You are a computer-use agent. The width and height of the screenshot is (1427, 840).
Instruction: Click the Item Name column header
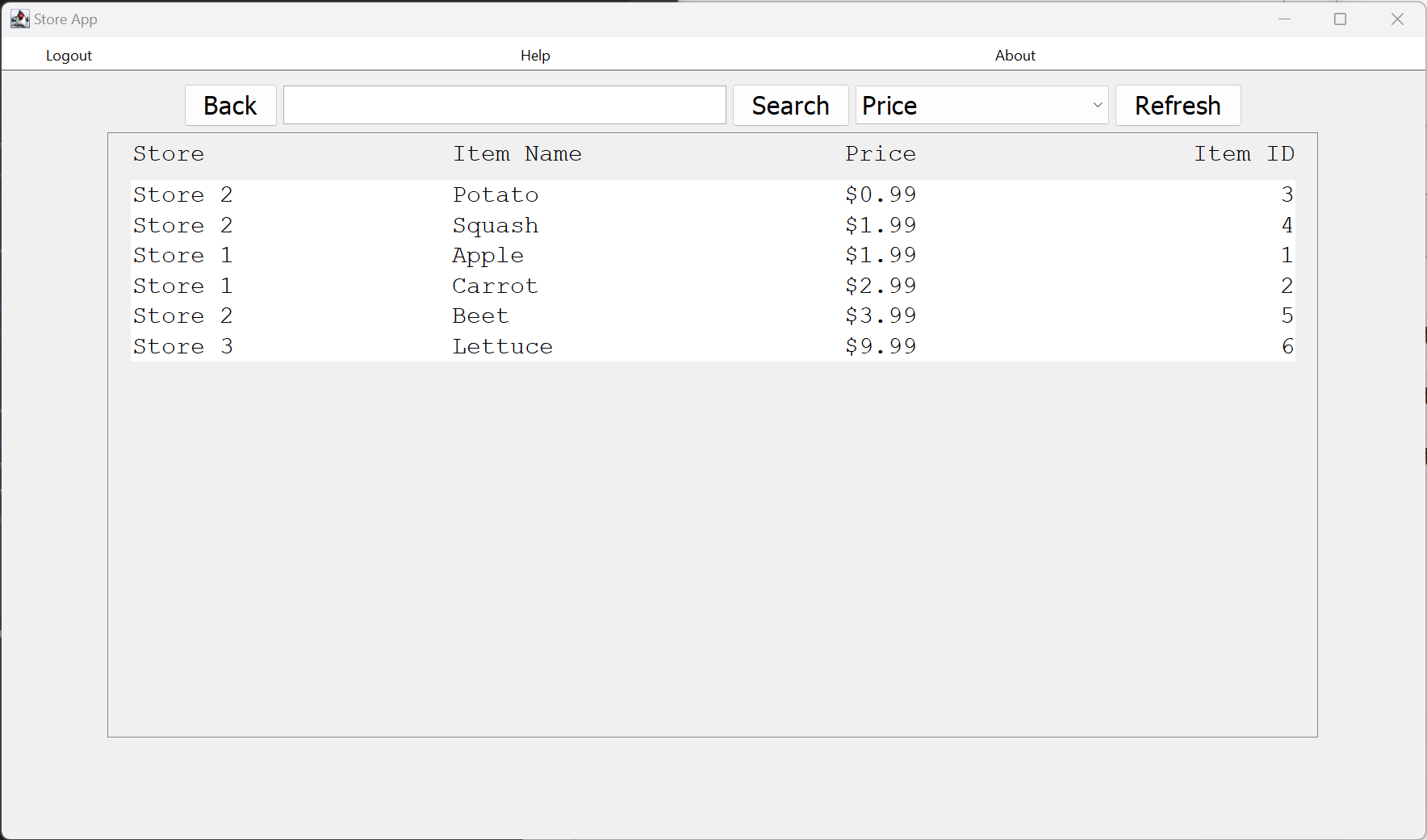[517, 154]
